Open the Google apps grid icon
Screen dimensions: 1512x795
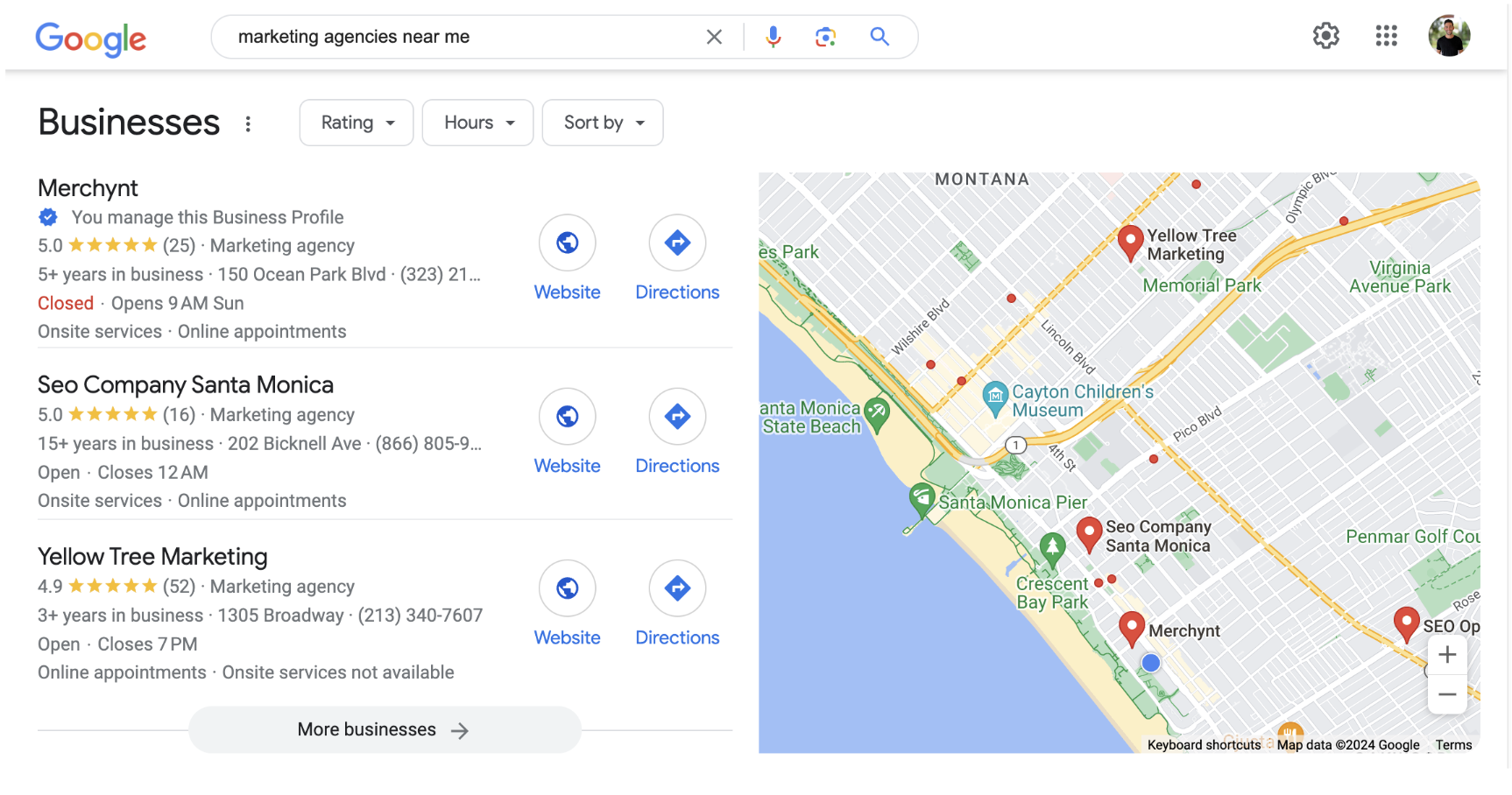click(1386, 36)
